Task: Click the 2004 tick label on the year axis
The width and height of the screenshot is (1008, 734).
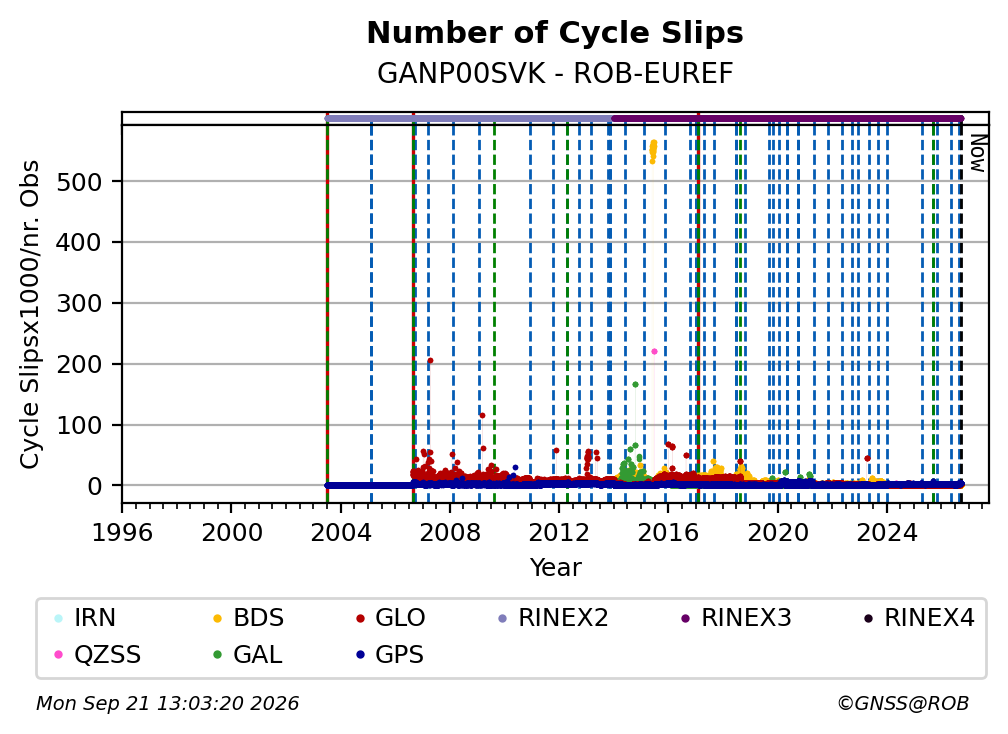Action: coord(340,533)
